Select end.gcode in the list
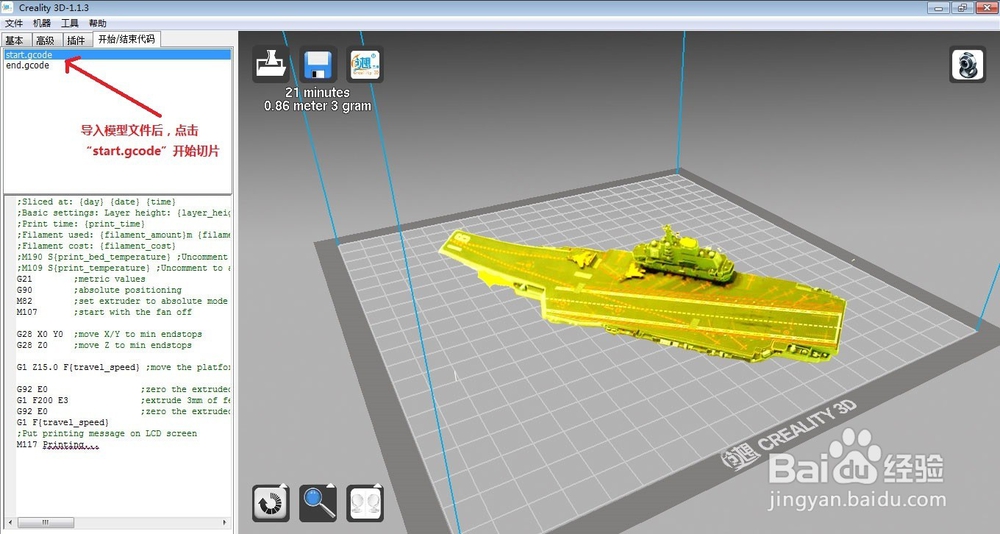 117,65
